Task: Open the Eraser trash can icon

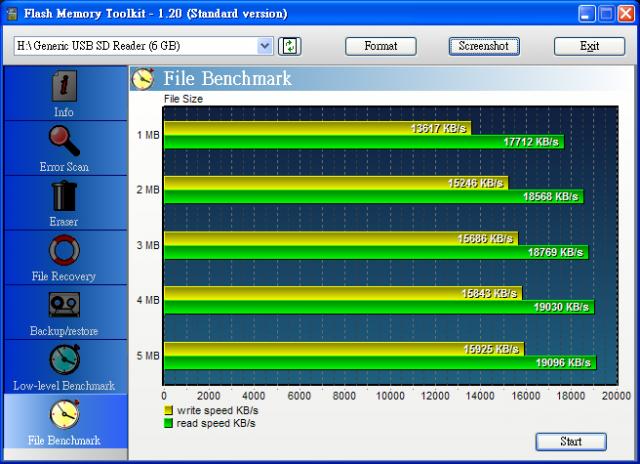Action: click(x=64, y=196)
